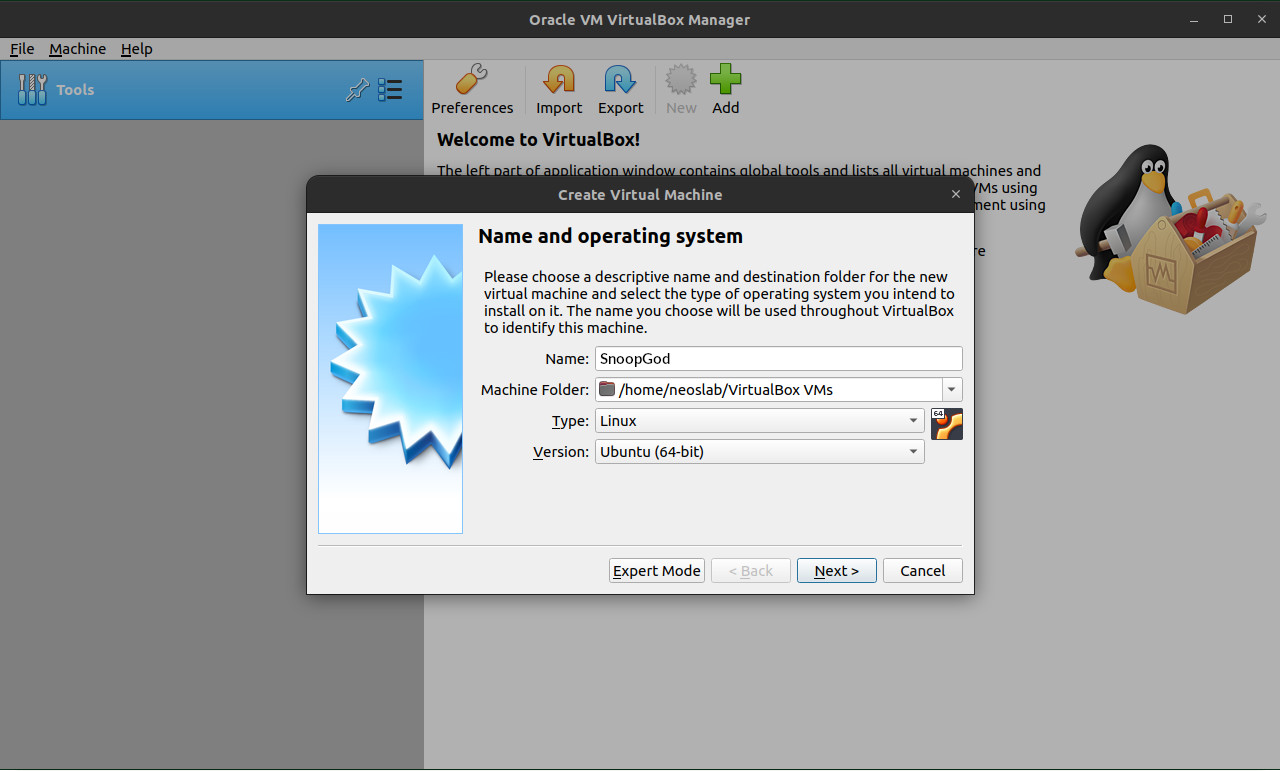Cancel the virtual machine creation
1280x771 pixels.
tap(923, 571)
